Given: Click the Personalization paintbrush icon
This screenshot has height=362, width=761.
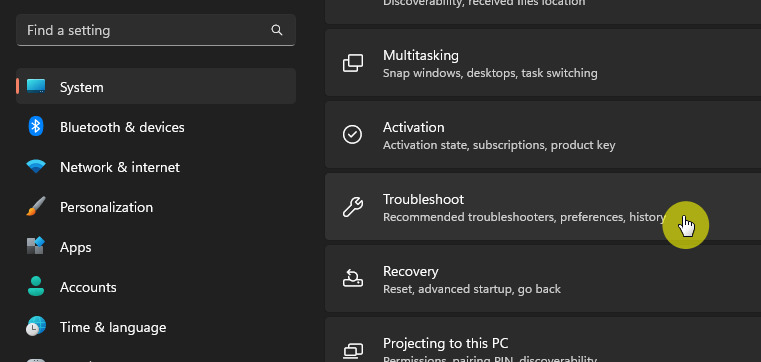Looking at the screenshot, I should [36, 207].
